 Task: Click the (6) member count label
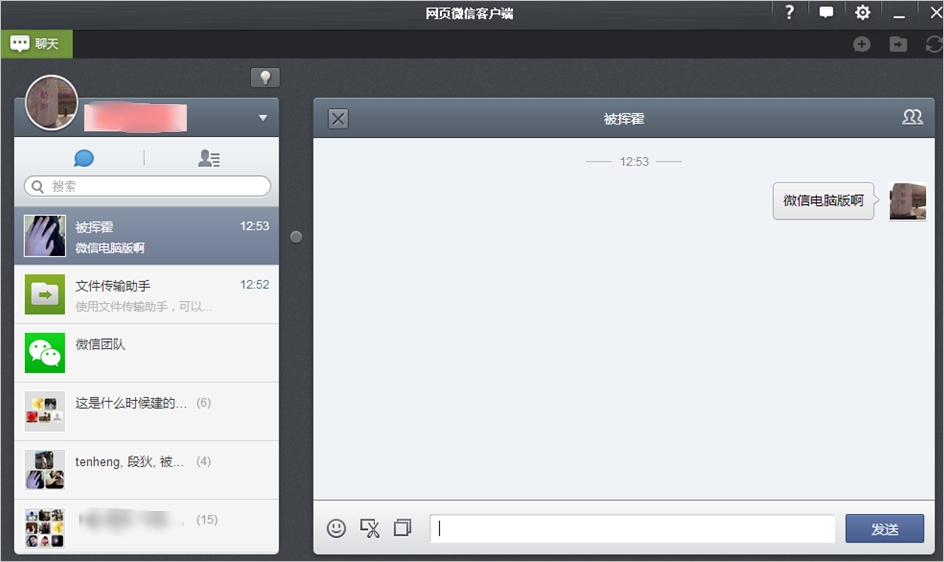pos(203,402)
